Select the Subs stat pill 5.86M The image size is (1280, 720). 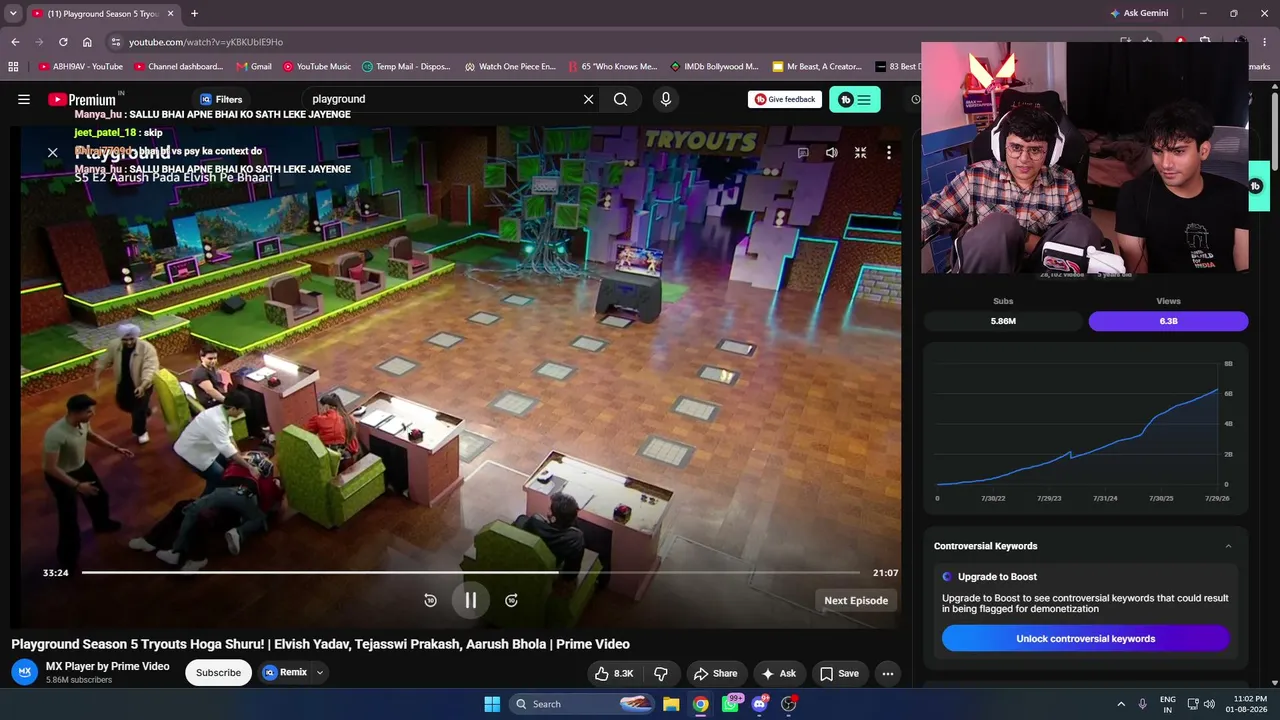(x=1003, y=321)
